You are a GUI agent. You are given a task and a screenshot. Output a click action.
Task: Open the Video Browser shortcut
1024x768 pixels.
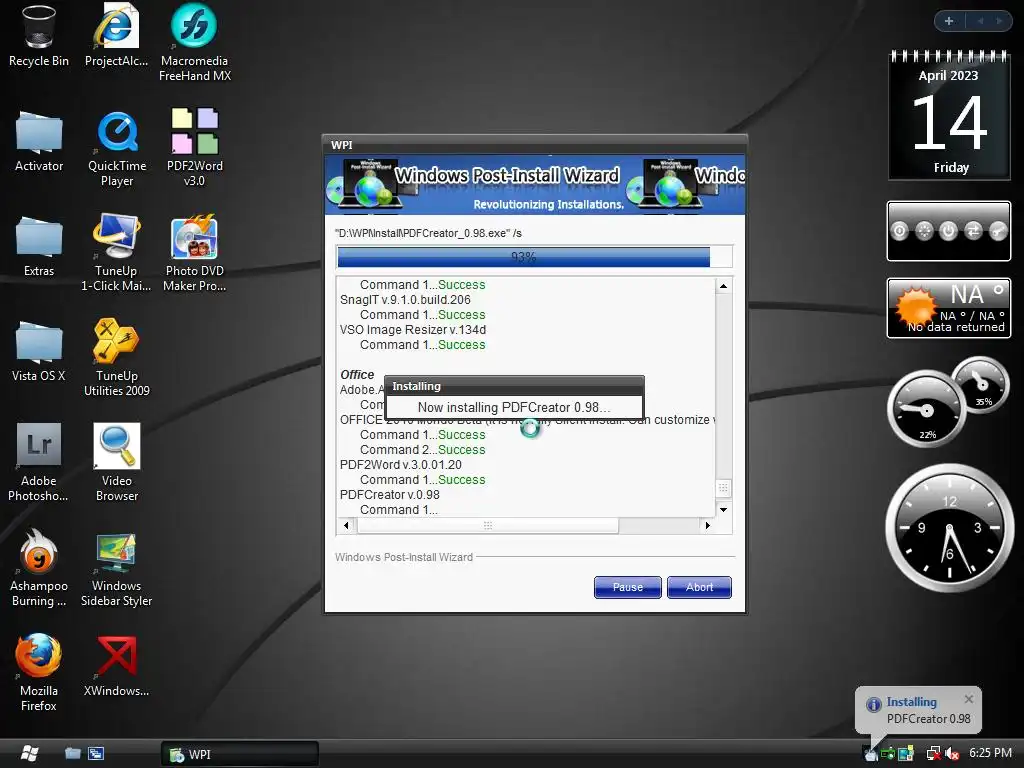(x=116, y=463)
